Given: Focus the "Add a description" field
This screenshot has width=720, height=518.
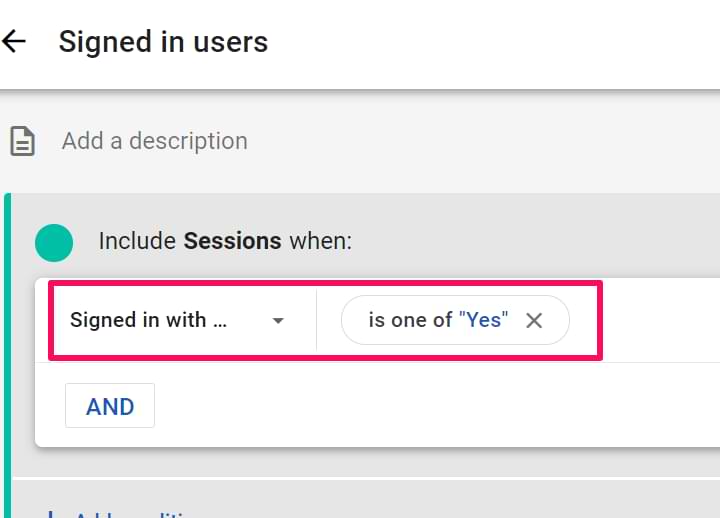Looking at the screenshot, I should point(154,141).
